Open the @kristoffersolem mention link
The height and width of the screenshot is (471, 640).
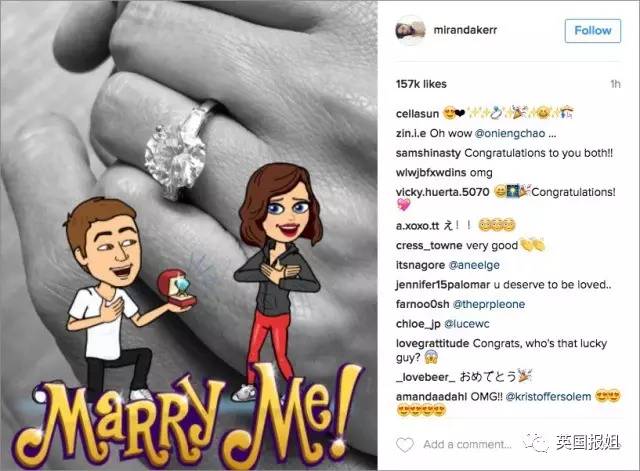[548, 397]
